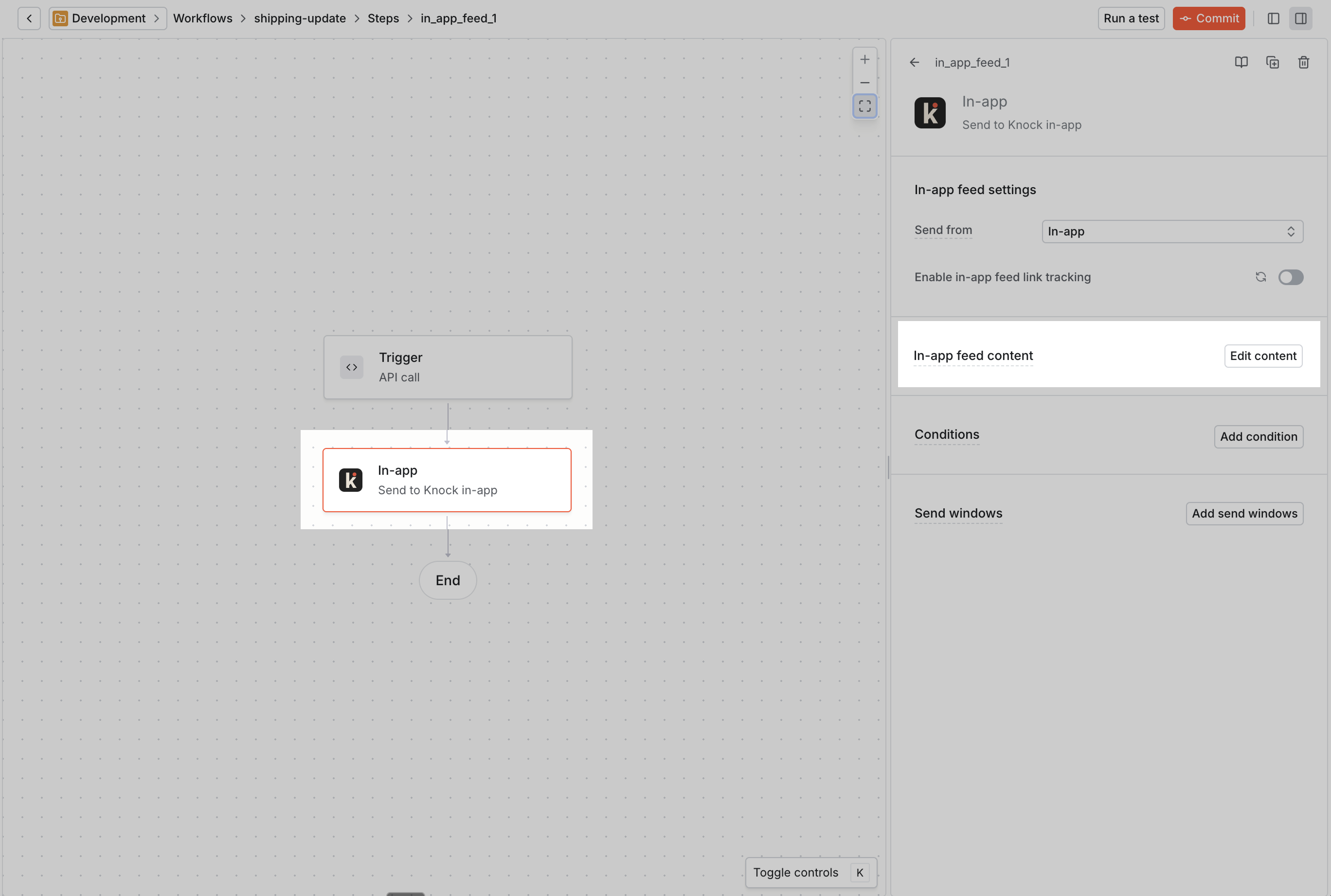This screenshot has width=1331, height=896.
Task: Zoom in on the workflow canvas
Action: (x=864, y=59)
